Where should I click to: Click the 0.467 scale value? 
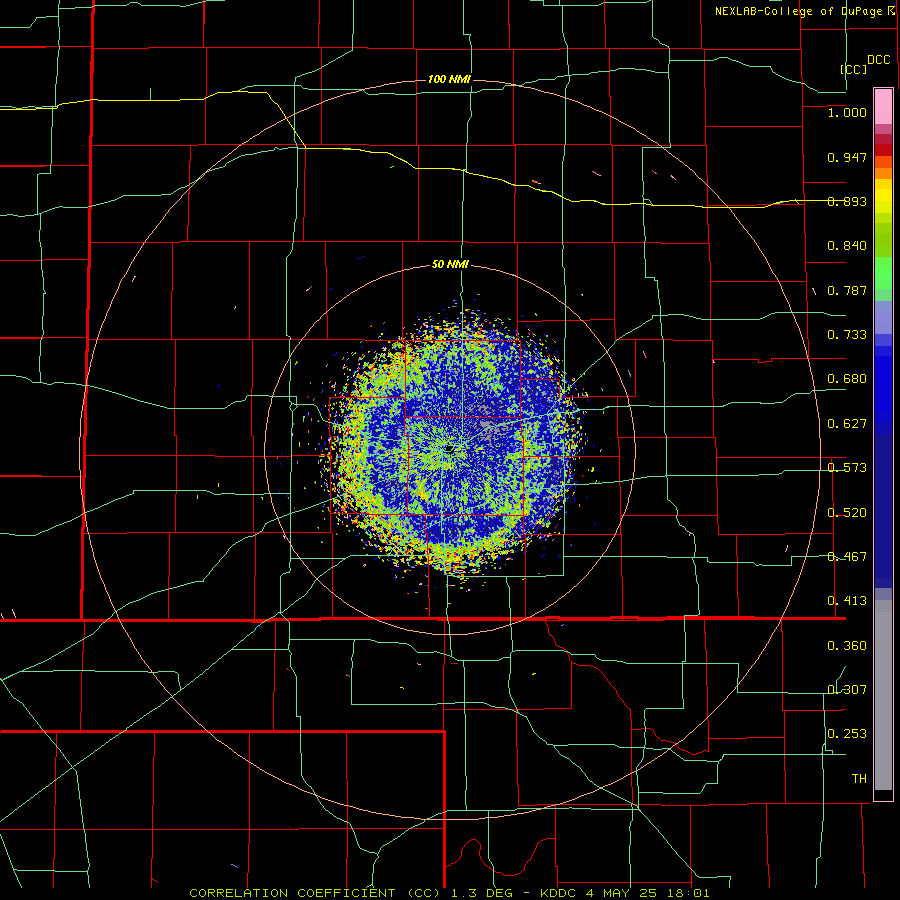click(847, 557)
